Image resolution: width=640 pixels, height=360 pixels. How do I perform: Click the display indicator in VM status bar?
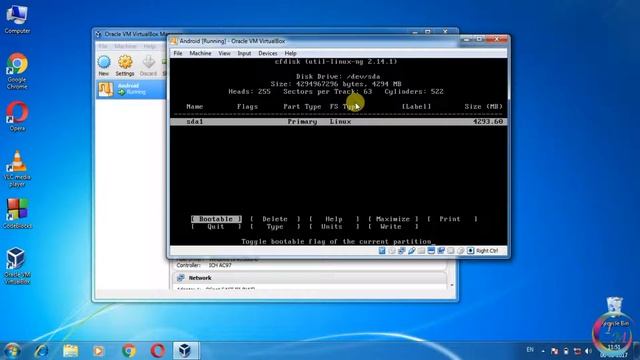tap(431, 251)
